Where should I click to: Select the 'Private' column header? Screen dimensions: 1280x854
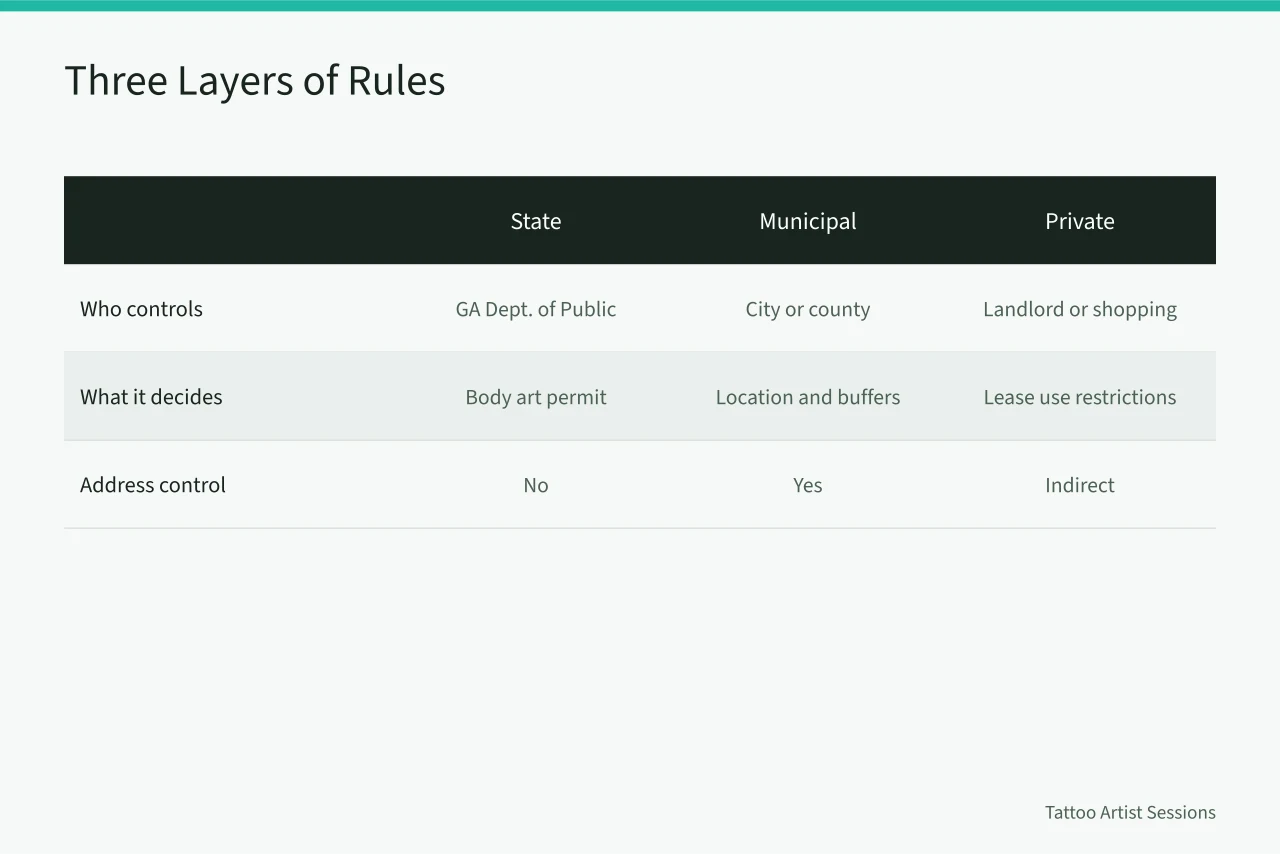pos(1080,221)
